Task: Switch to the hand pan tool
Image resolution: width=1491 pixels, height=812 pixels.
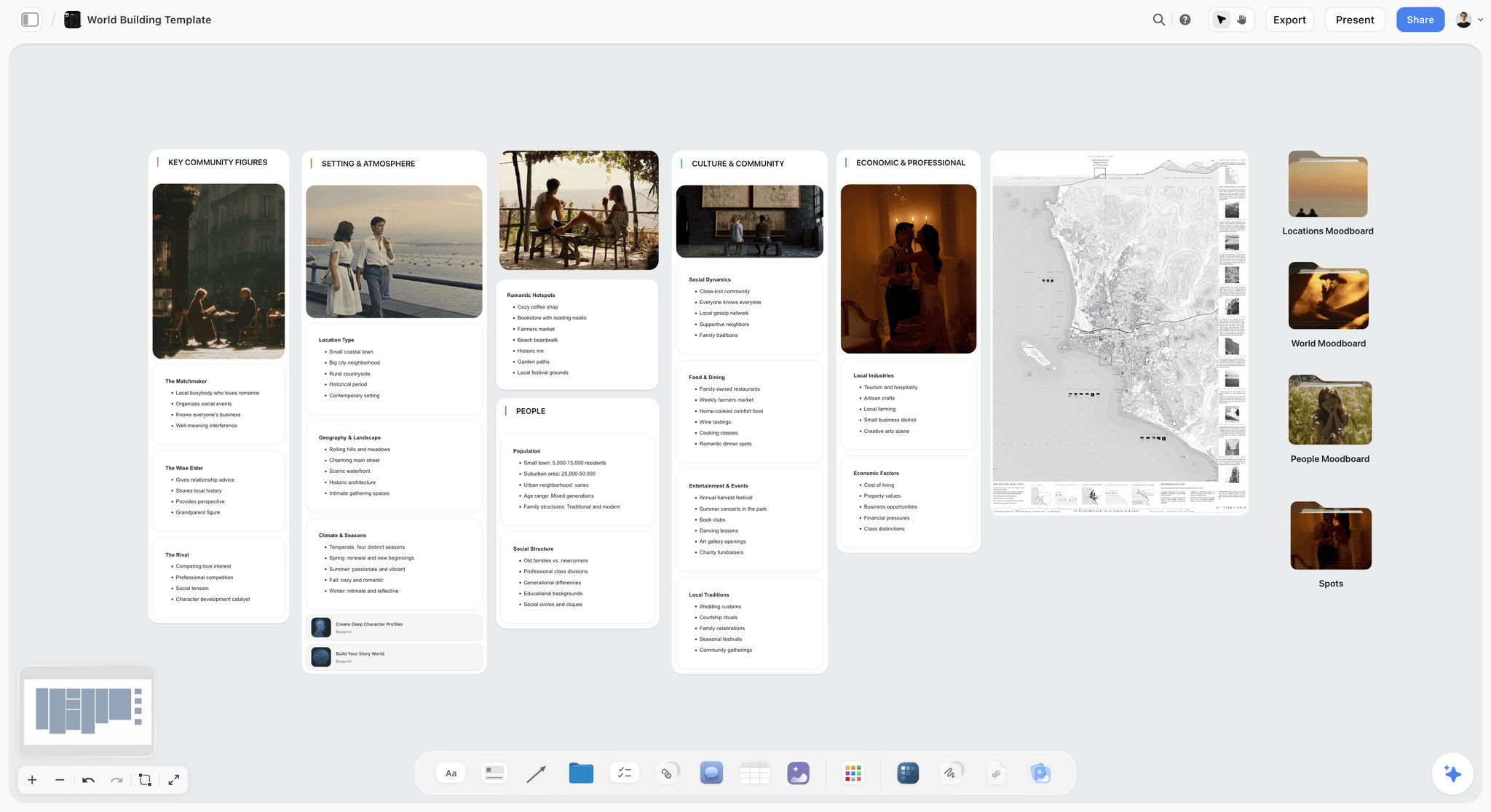Action: (x=1242, y=20)
